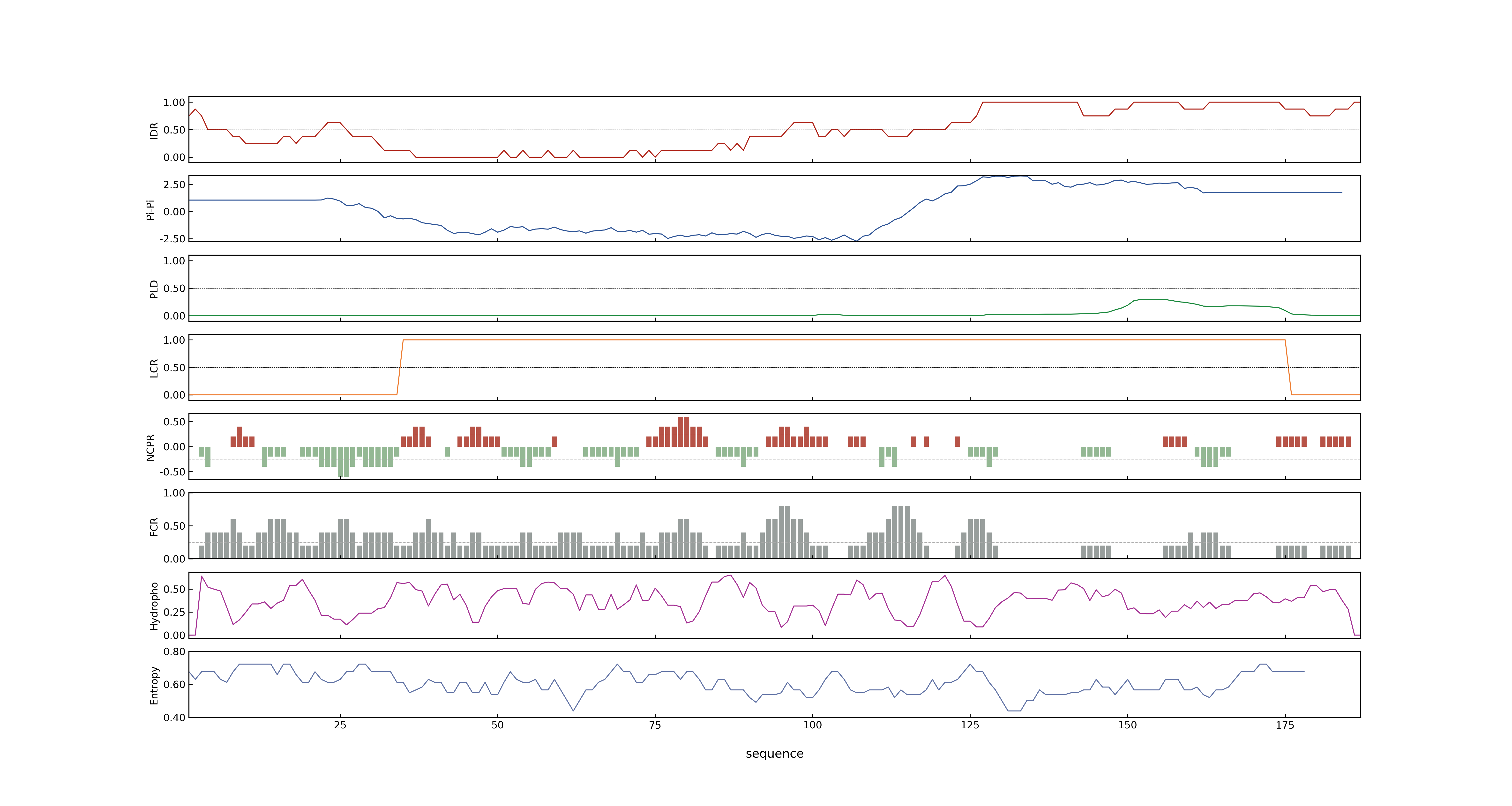The image size is (1512, 806).
Task: Click the PLD green curve peak
Action: pyautogui.click(x=1153, y=299)
